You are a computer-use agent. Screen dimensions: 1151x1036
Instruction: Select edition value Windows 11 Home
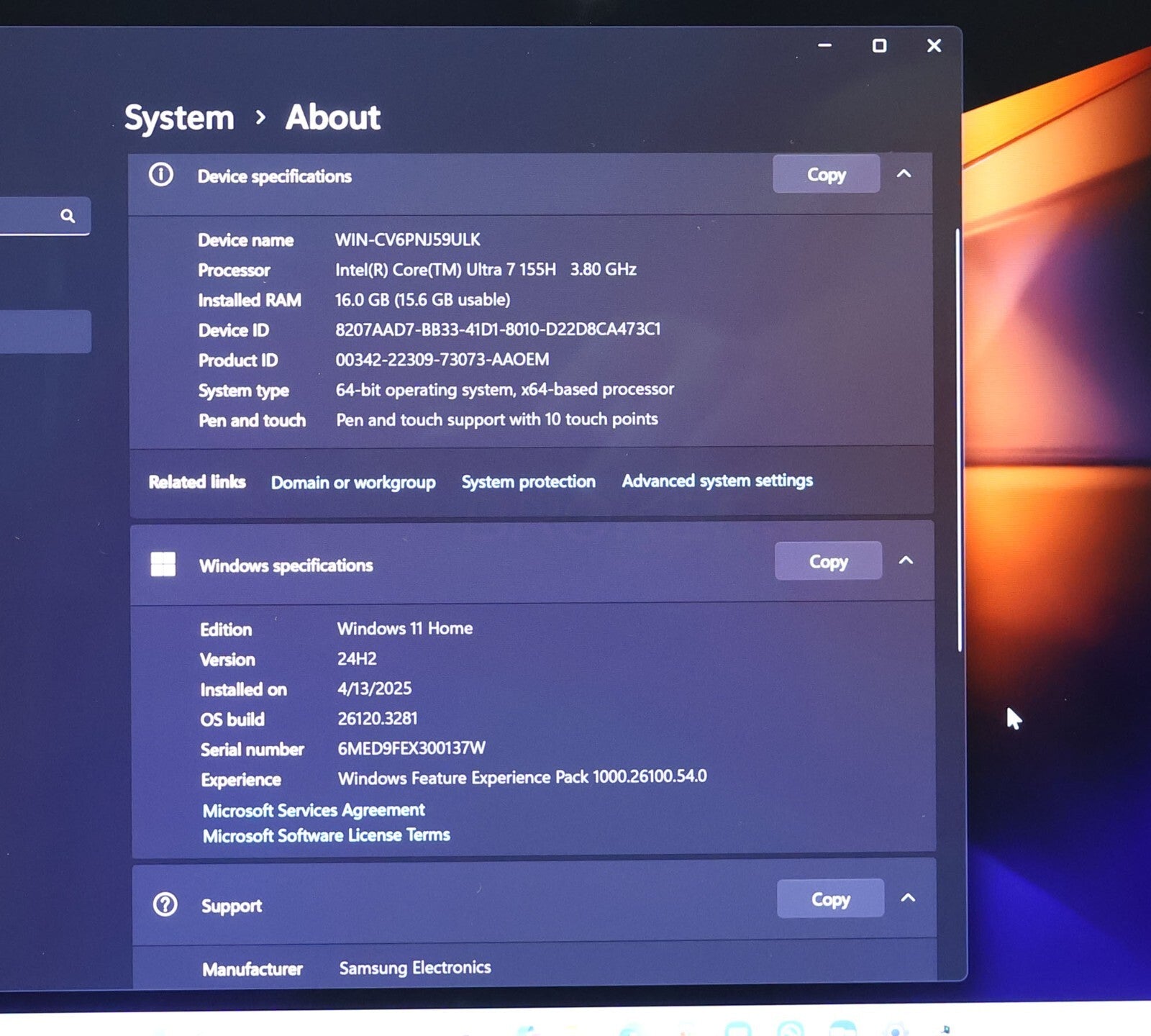tap(405, 628)
